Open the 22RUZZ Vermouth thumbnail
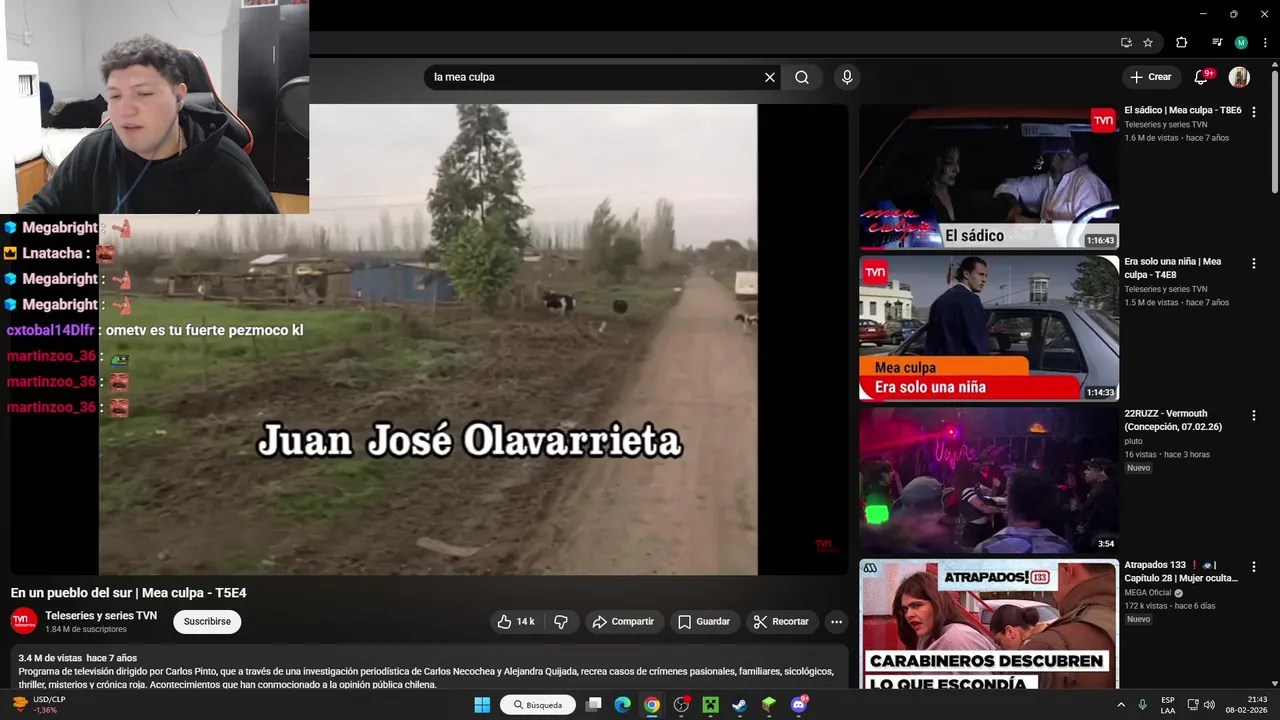1280x720 pixels. pos(989,480)
